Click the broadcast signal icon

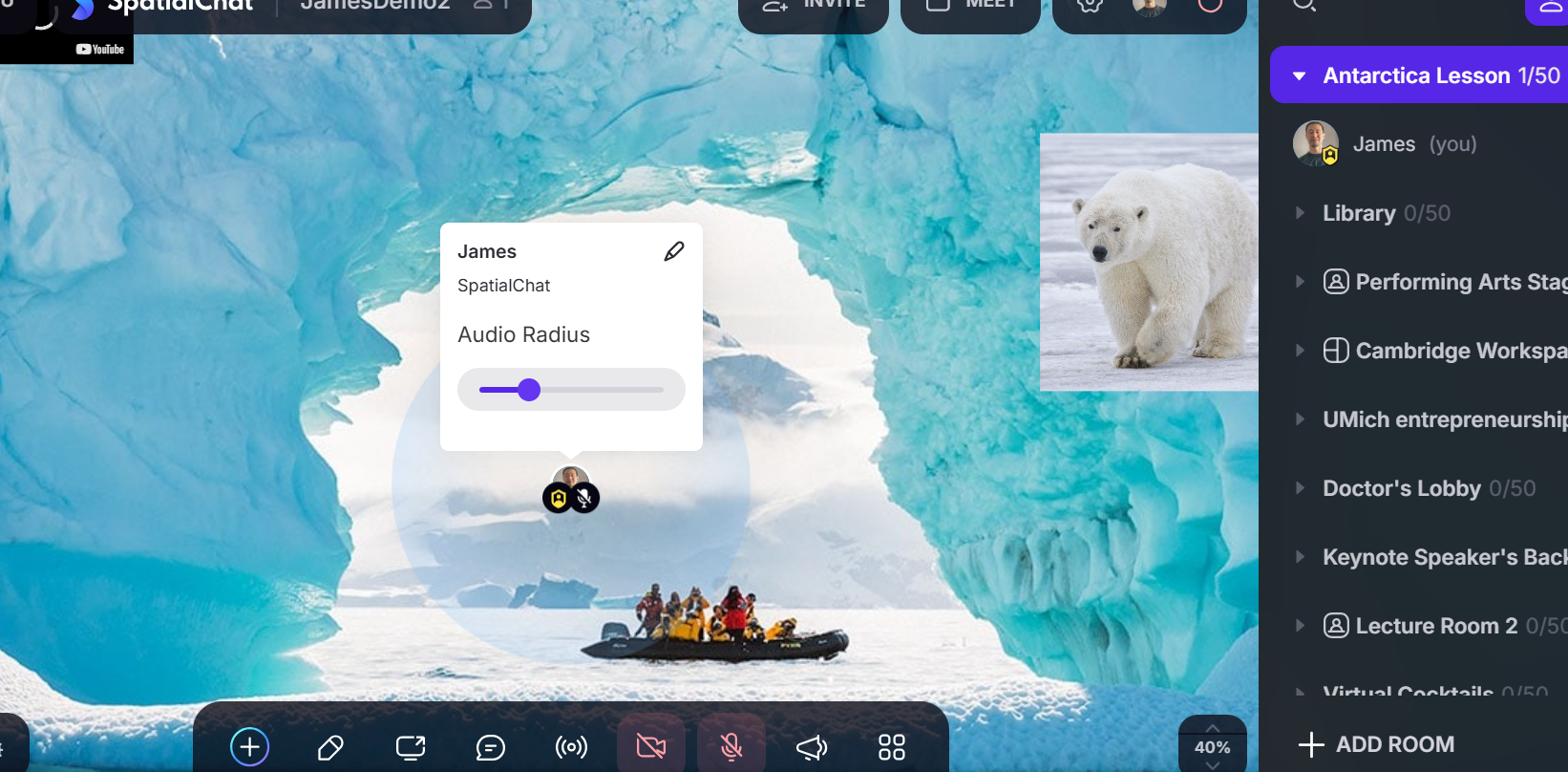(x=571, y=747)
